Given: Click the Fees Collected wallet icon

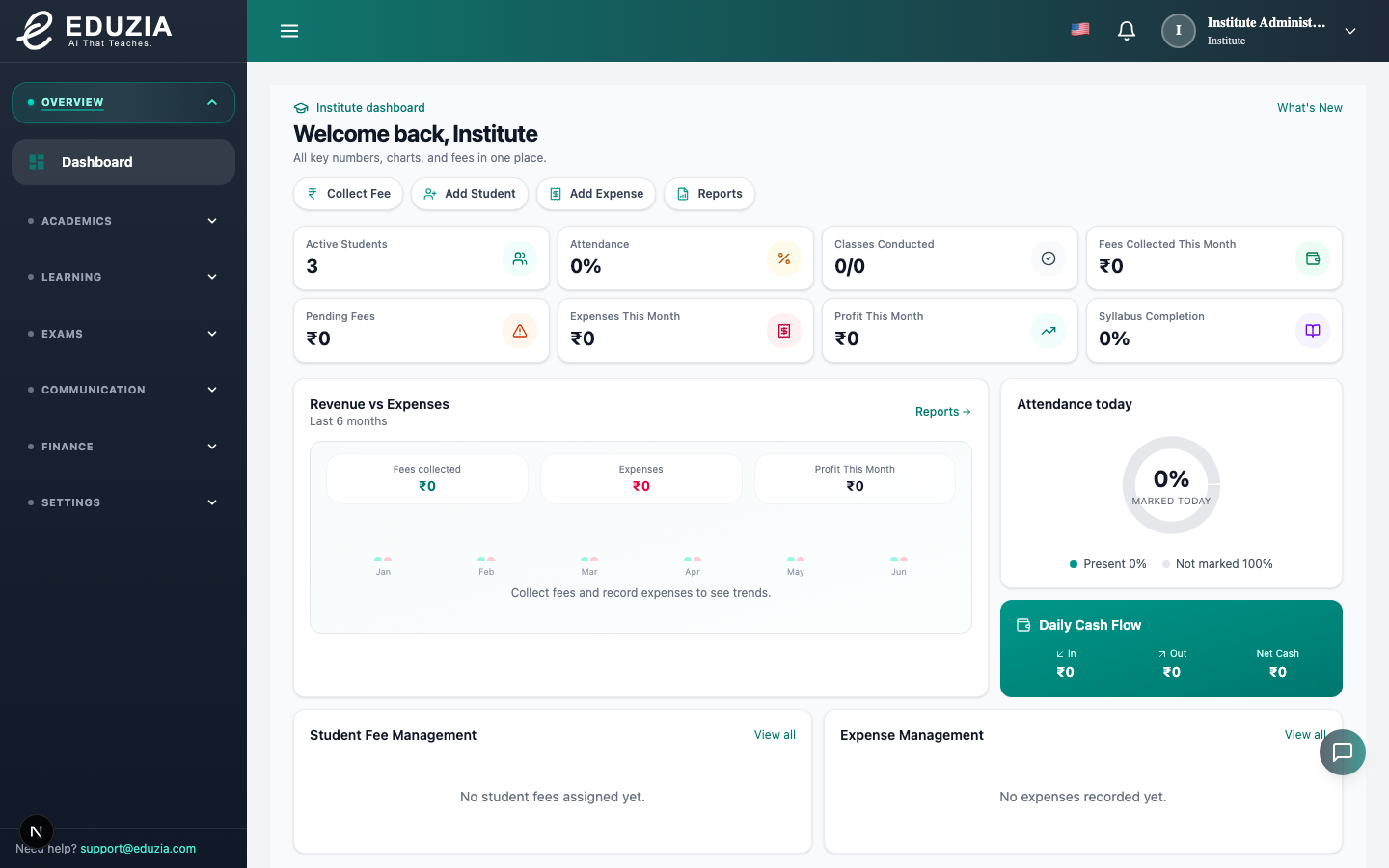Looking at the screenshot, I should (1313, 258).
